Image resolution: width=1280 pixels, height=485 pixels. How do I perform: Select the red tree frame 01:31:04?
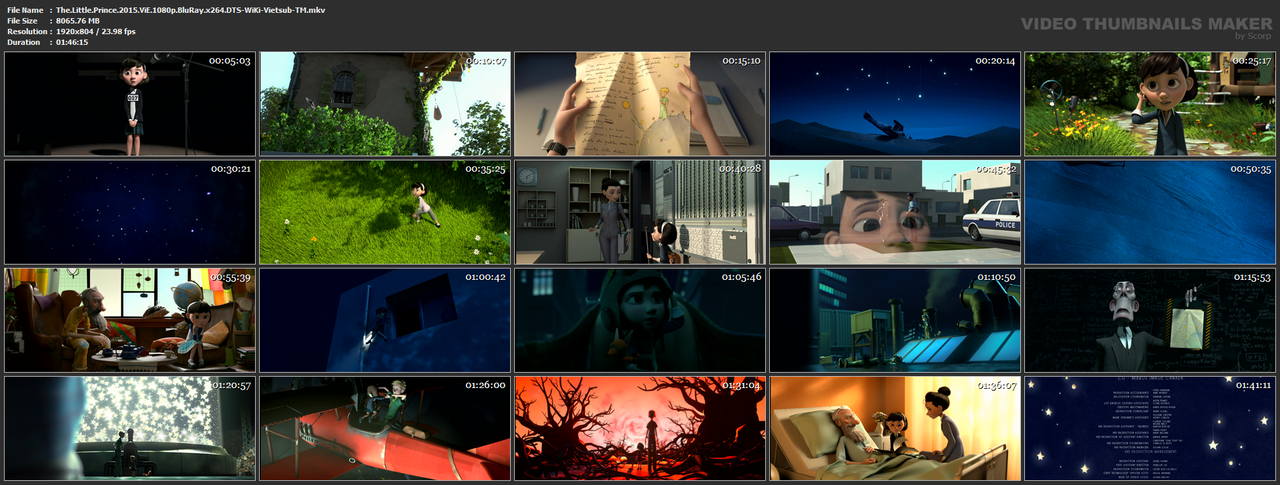[640, 428]
